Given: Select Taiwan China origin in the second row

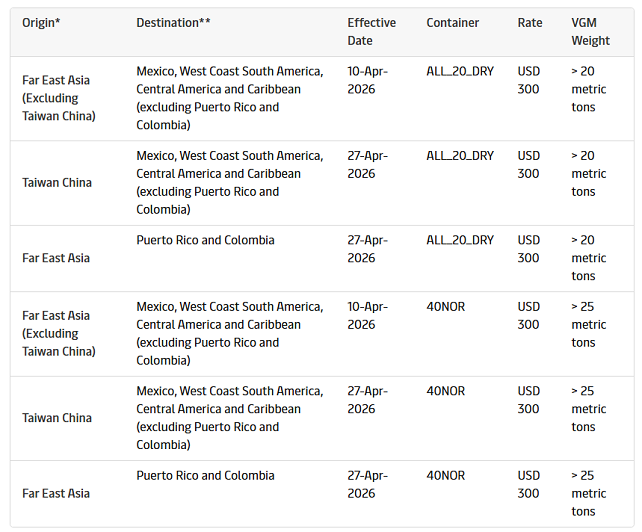Looking at the screenshot, I should (57, 183).
